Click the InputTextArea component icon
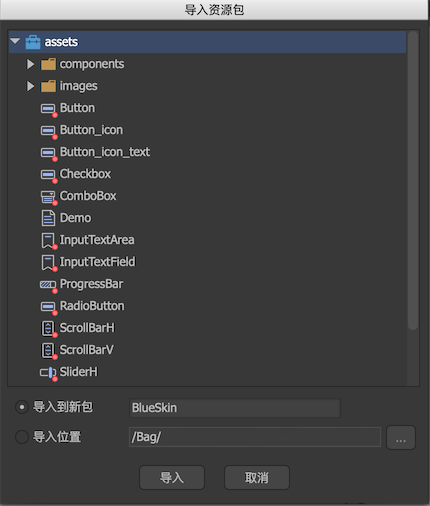Screen dimensions: 430x506 coord(49,241)
